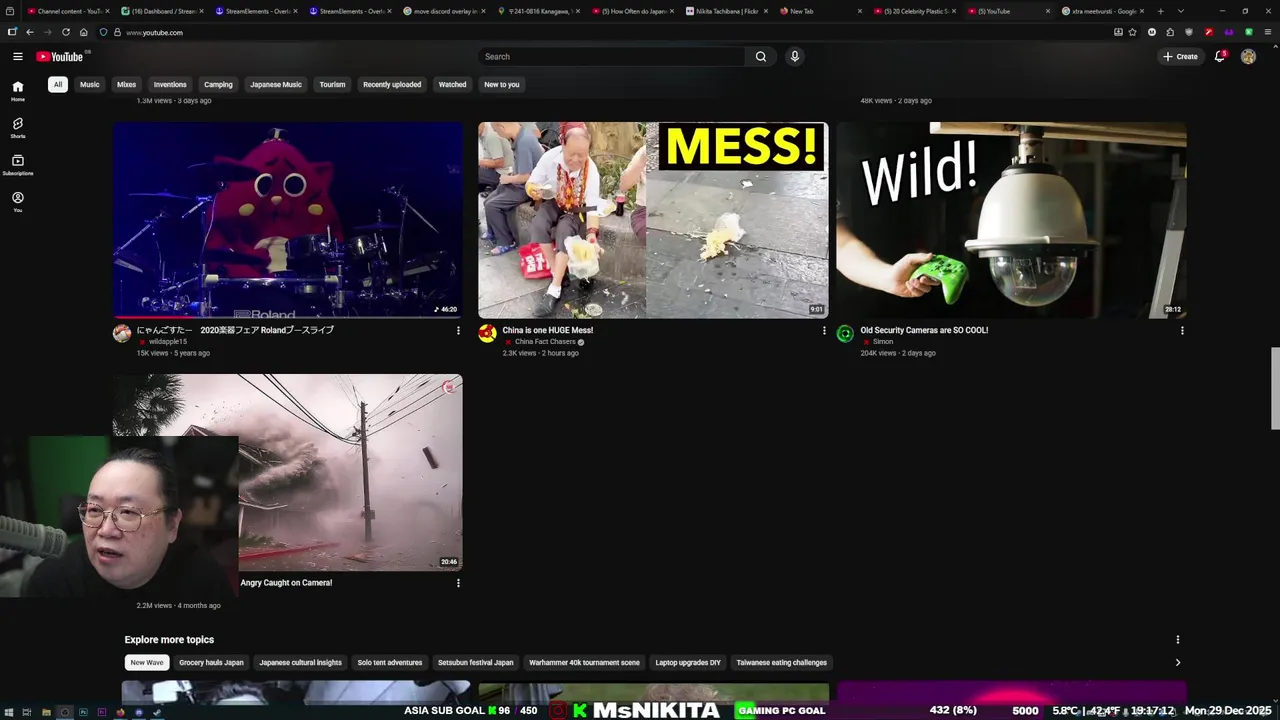Open Steam from the taskbar
This screenshot has height=720, width=1280.
[x=157, y=712]
